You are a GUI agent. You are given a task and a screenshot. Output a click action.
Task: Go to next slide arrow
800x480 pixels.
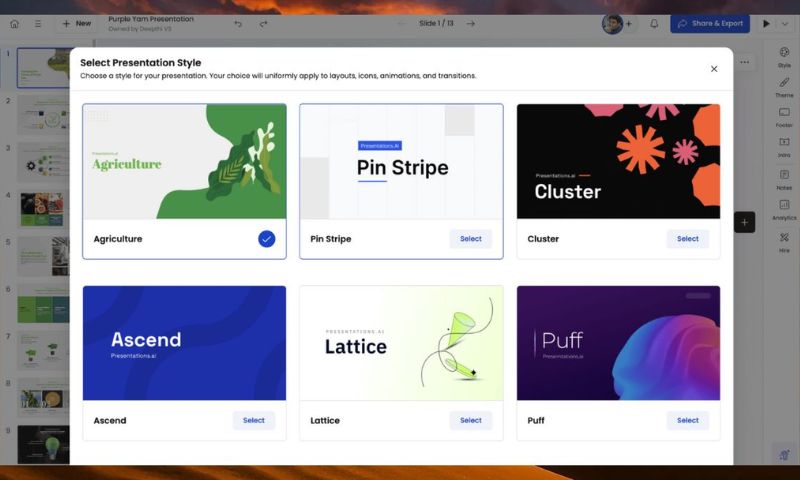(x=471, y=23)
